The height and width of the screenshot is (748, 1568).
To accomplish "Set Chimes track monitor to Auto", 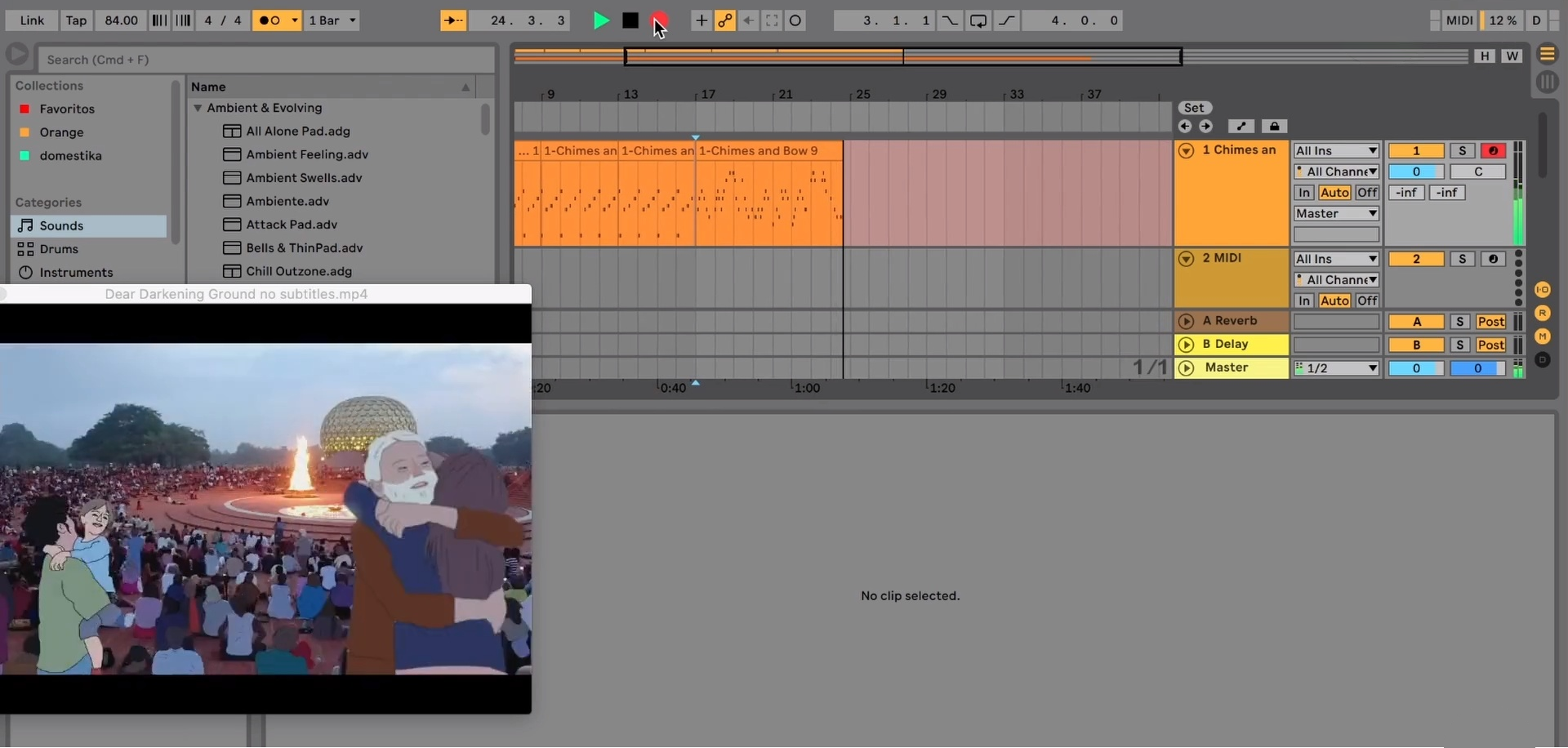I will (1334, 193).
